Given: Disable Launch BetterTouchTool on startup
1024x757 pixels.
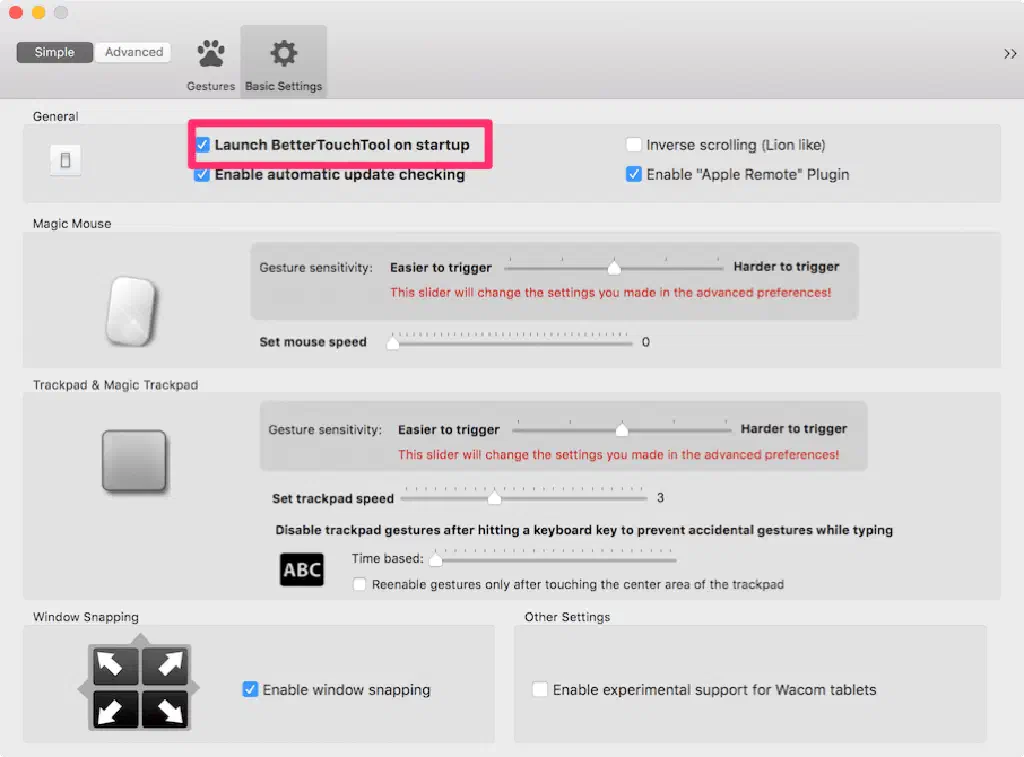Looking at the screenshot, I should pos(203,145).
